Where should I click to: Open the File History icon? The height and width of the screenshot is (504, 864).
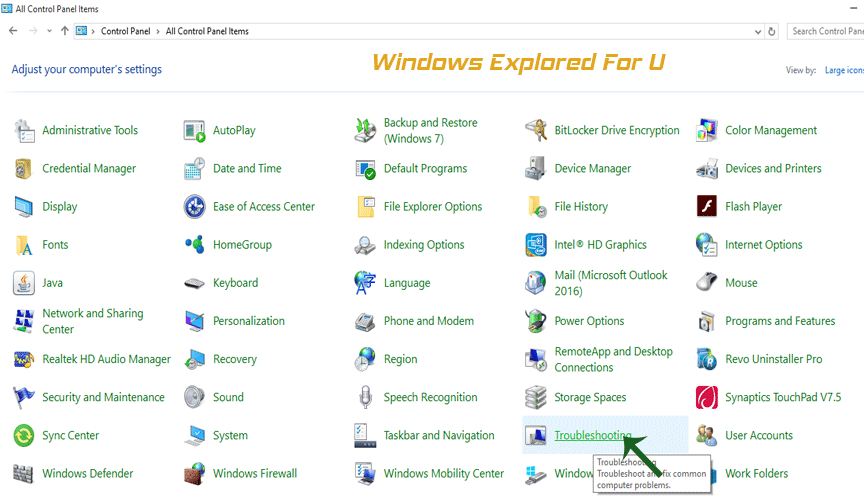tap(537, 207)
